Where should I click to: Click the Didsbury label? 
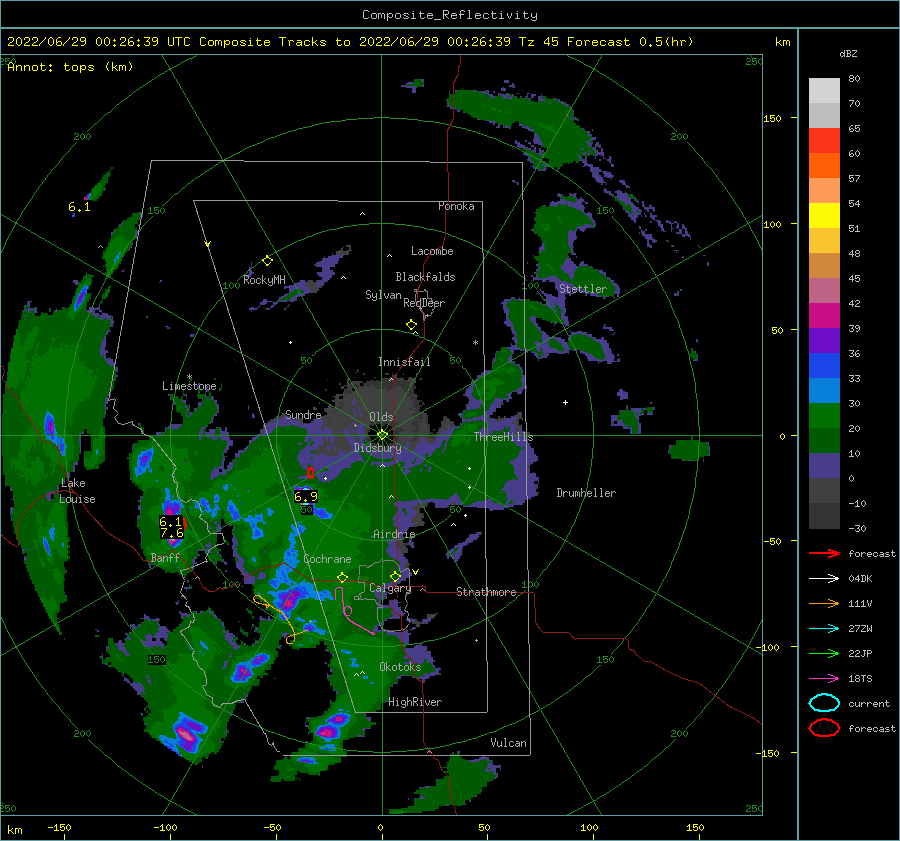pyautogui.click(x=378, y=448)
